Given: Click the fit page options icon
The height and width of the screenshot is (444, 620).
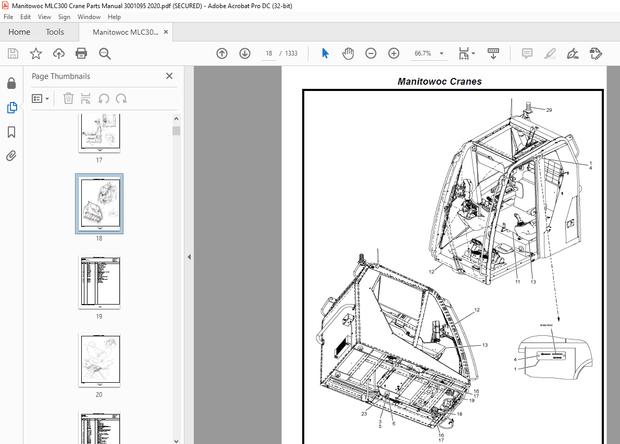Looking at the screenshot, I should [463, 53].
